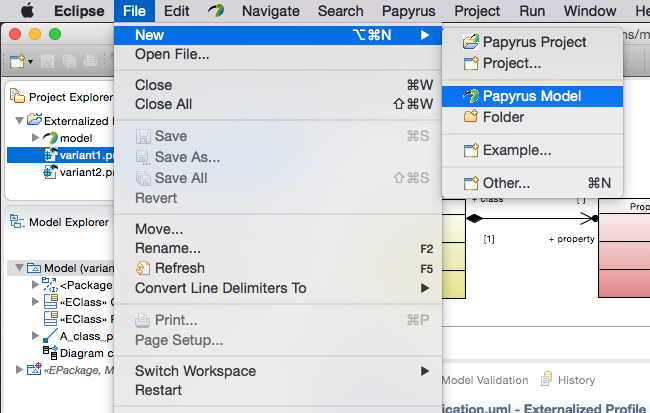Collapse the Externalized project tree node

(x=19, y=120)
